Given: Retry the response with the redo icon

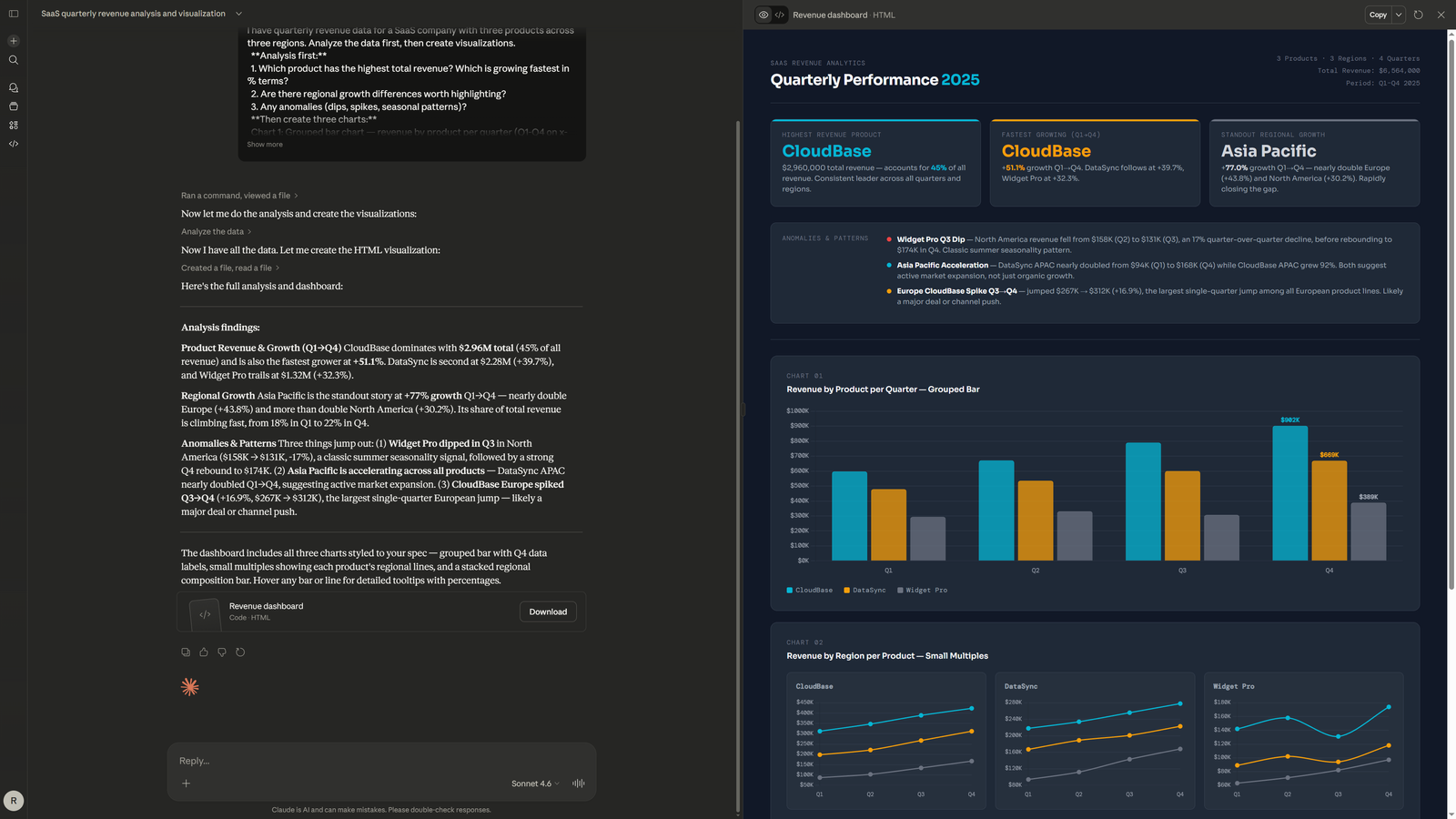Looking at the screenshot, I should [x=240, y=652].
